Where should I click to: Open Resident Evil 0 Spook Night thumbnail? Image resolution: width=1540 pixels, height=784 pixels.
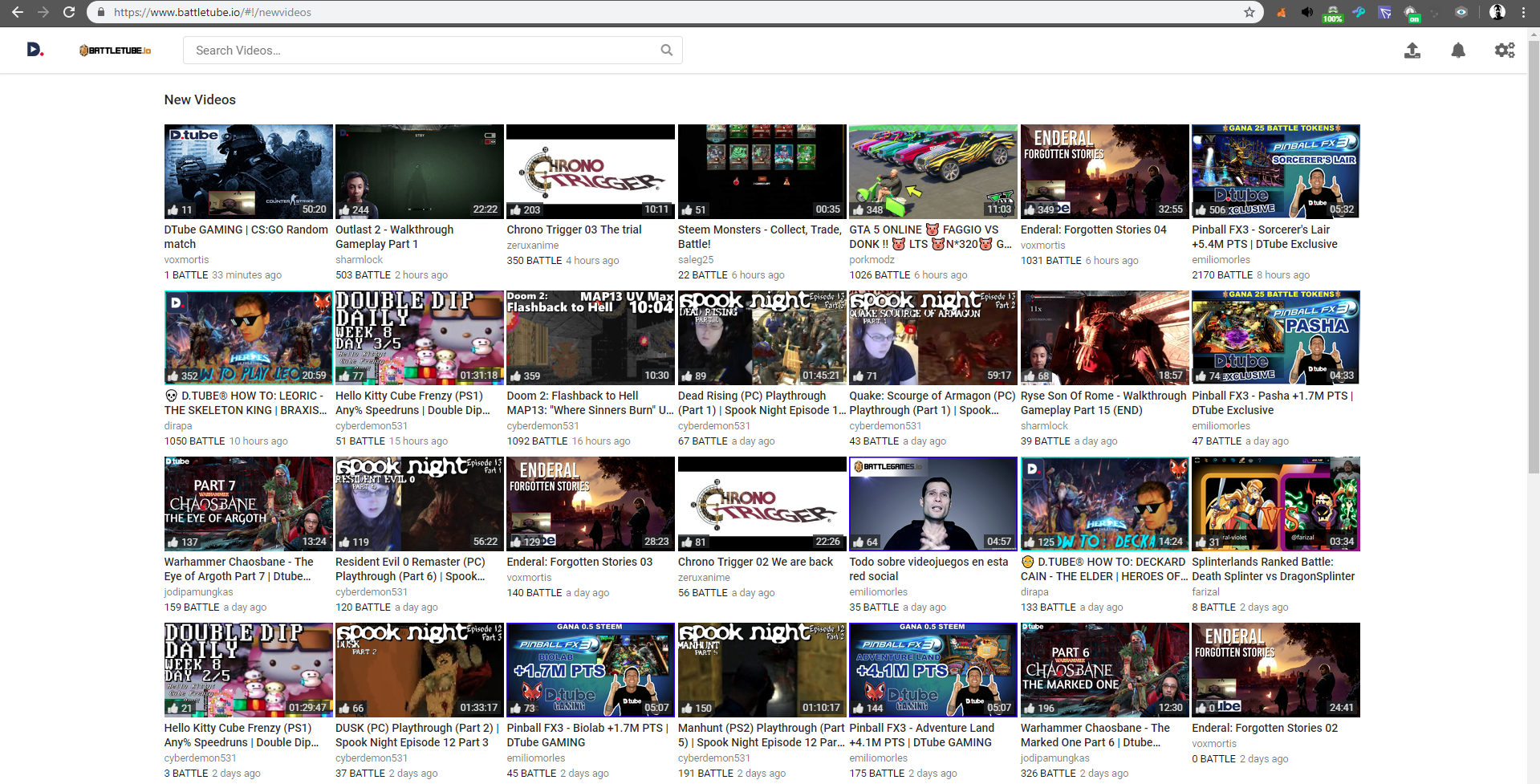pyautogui.click(x=420, y=504)
